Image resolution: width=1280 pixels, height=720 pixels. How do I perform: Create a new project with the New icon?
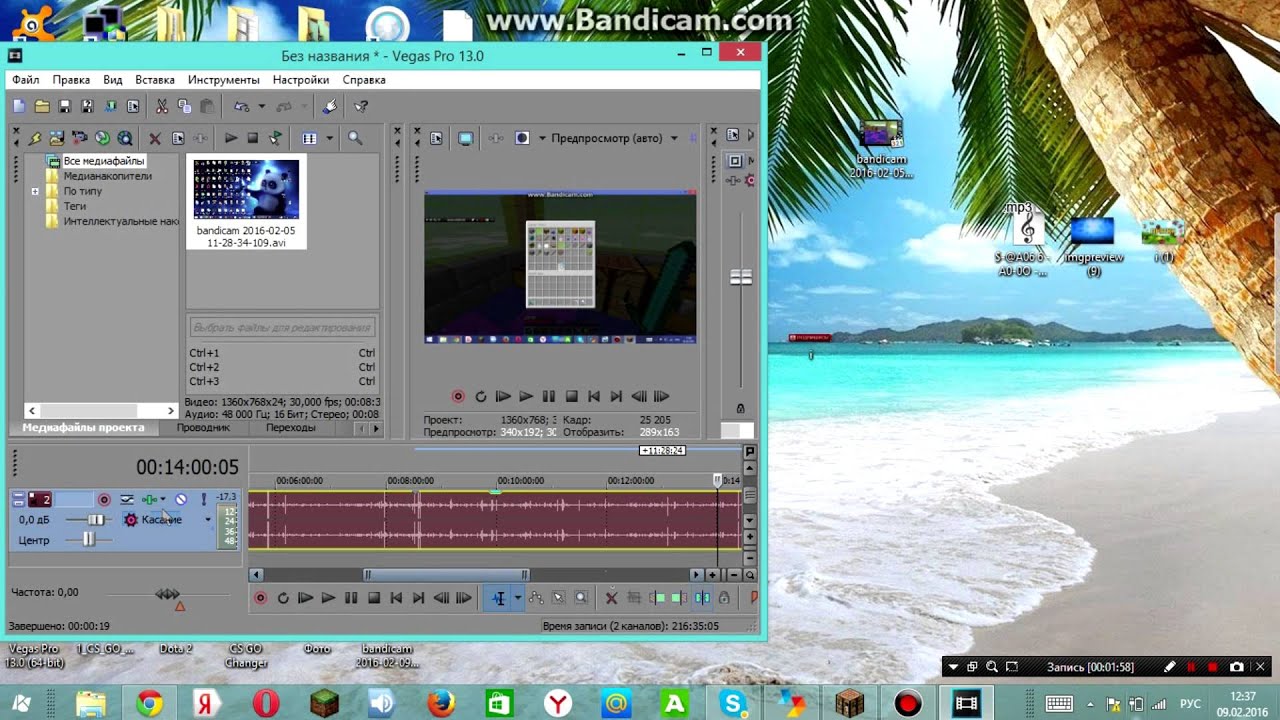(x=19, y=107)
